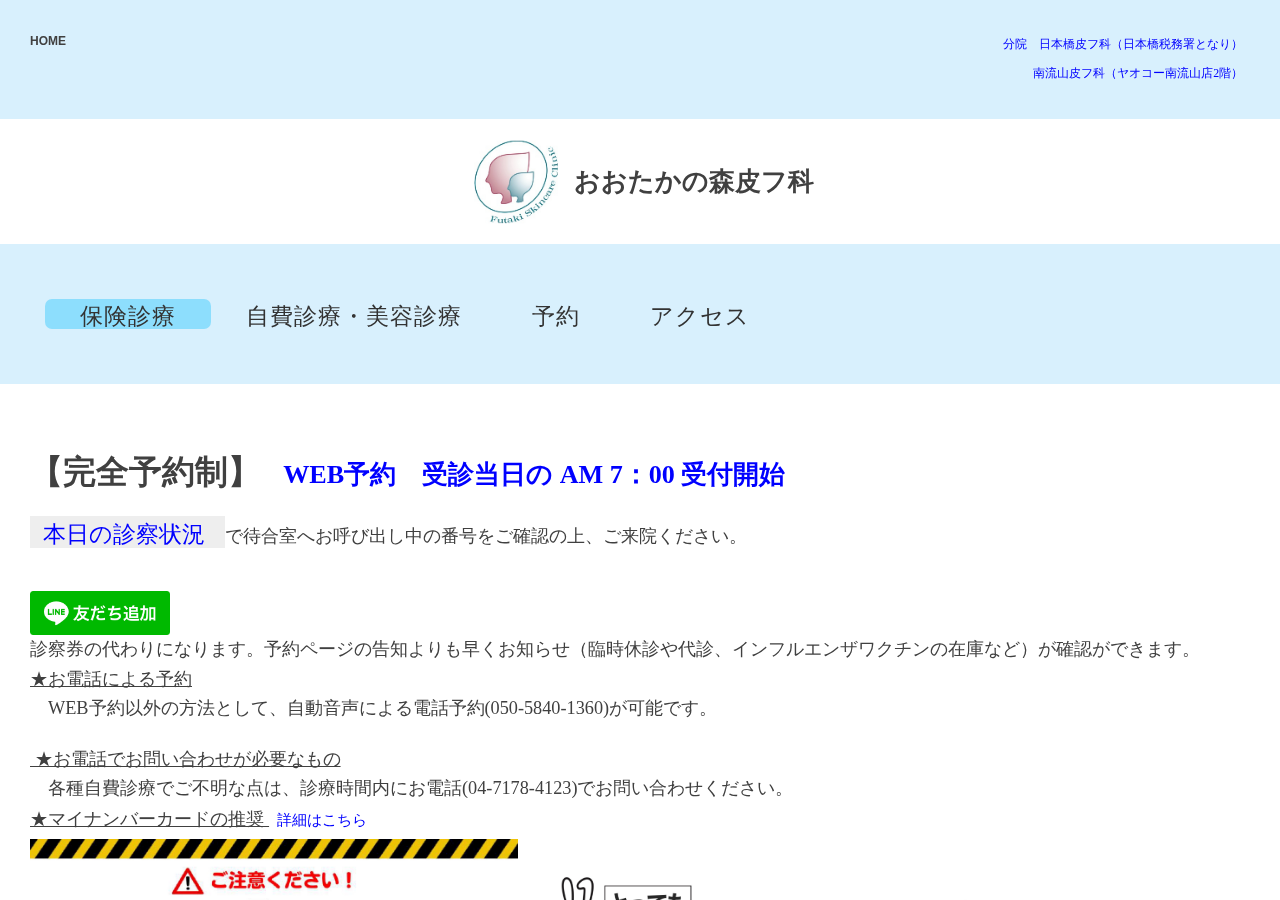Click the phone number 050-5840-1360 text
1280x900 pixels.
(549, 708)
